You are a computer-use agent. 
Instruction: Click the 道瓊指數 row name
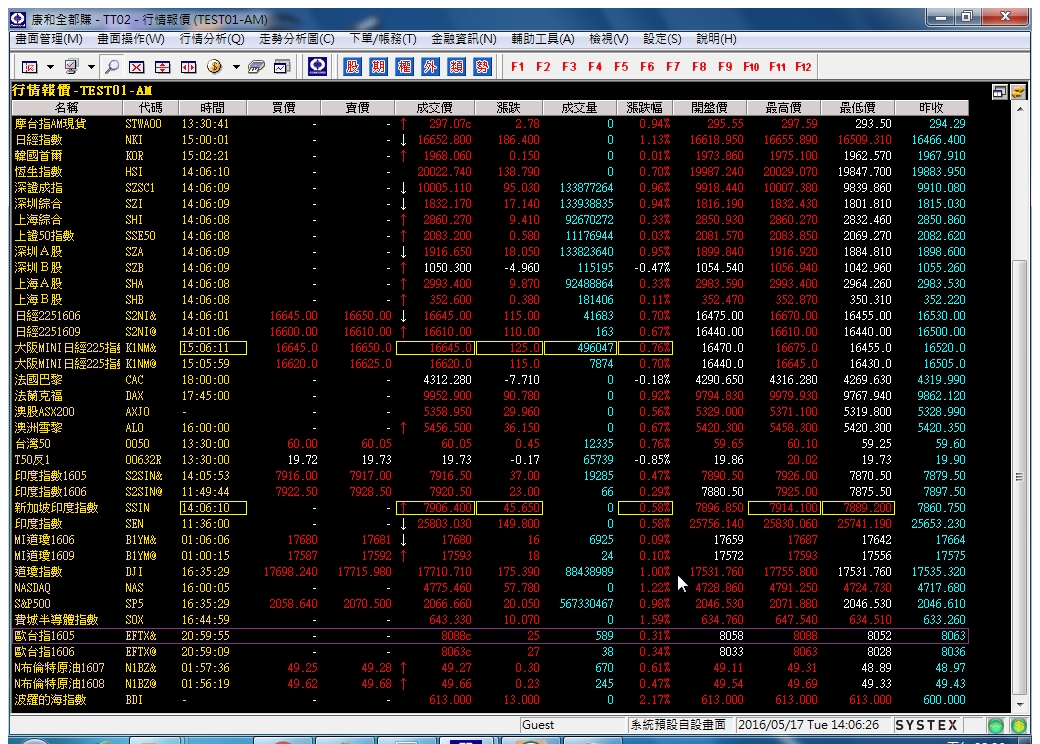(38, 572)
